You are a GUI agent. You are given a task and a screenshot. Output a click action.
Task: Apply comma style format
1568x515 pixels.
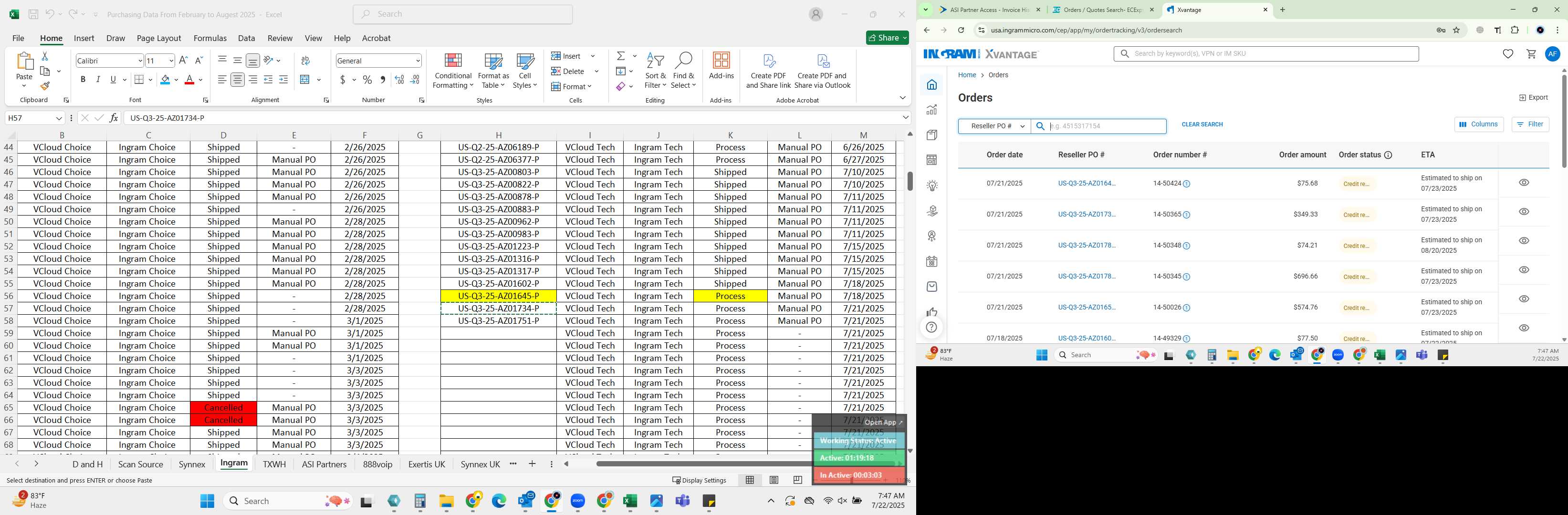pos(383,80)
